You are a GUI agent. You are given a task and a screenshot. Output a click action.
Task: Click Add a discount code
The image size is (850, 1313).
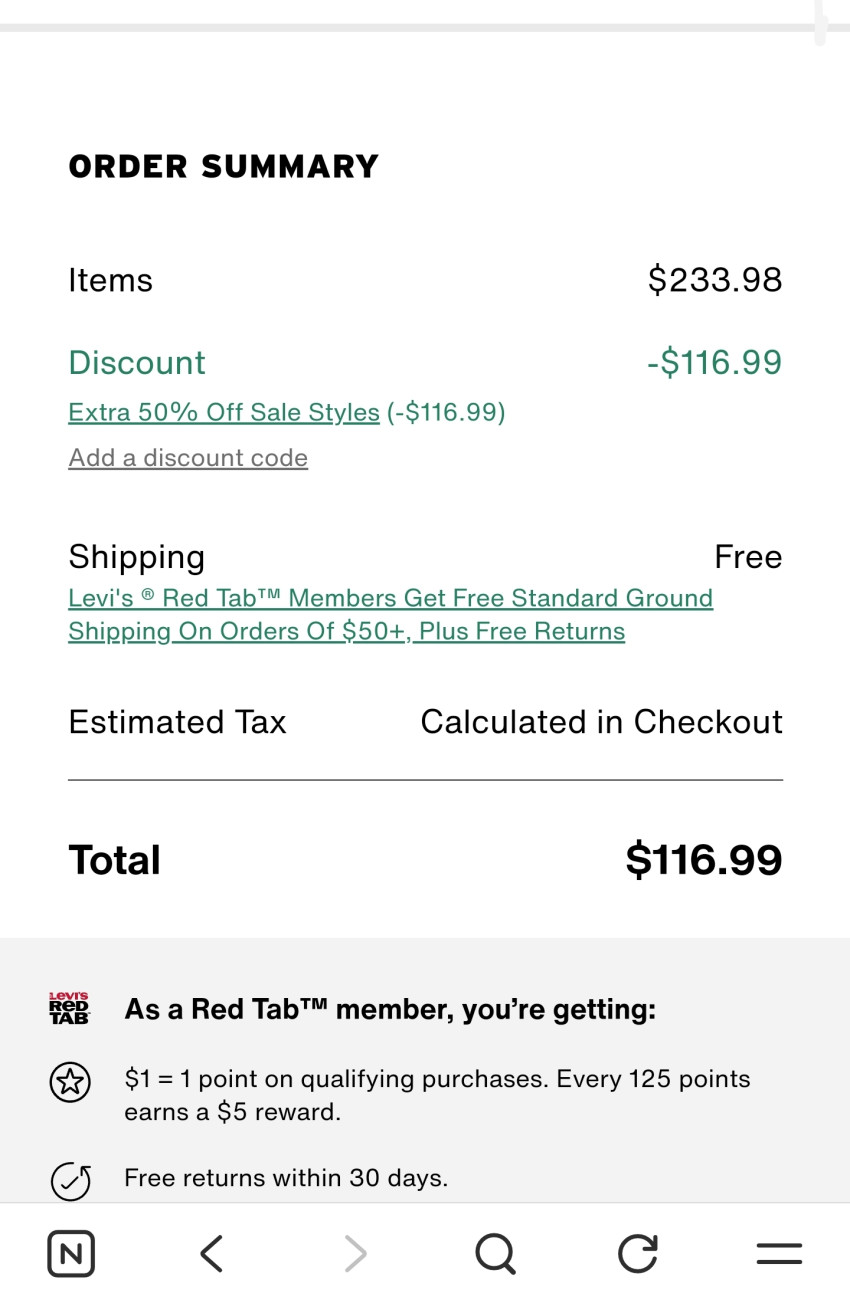(188, 458)
